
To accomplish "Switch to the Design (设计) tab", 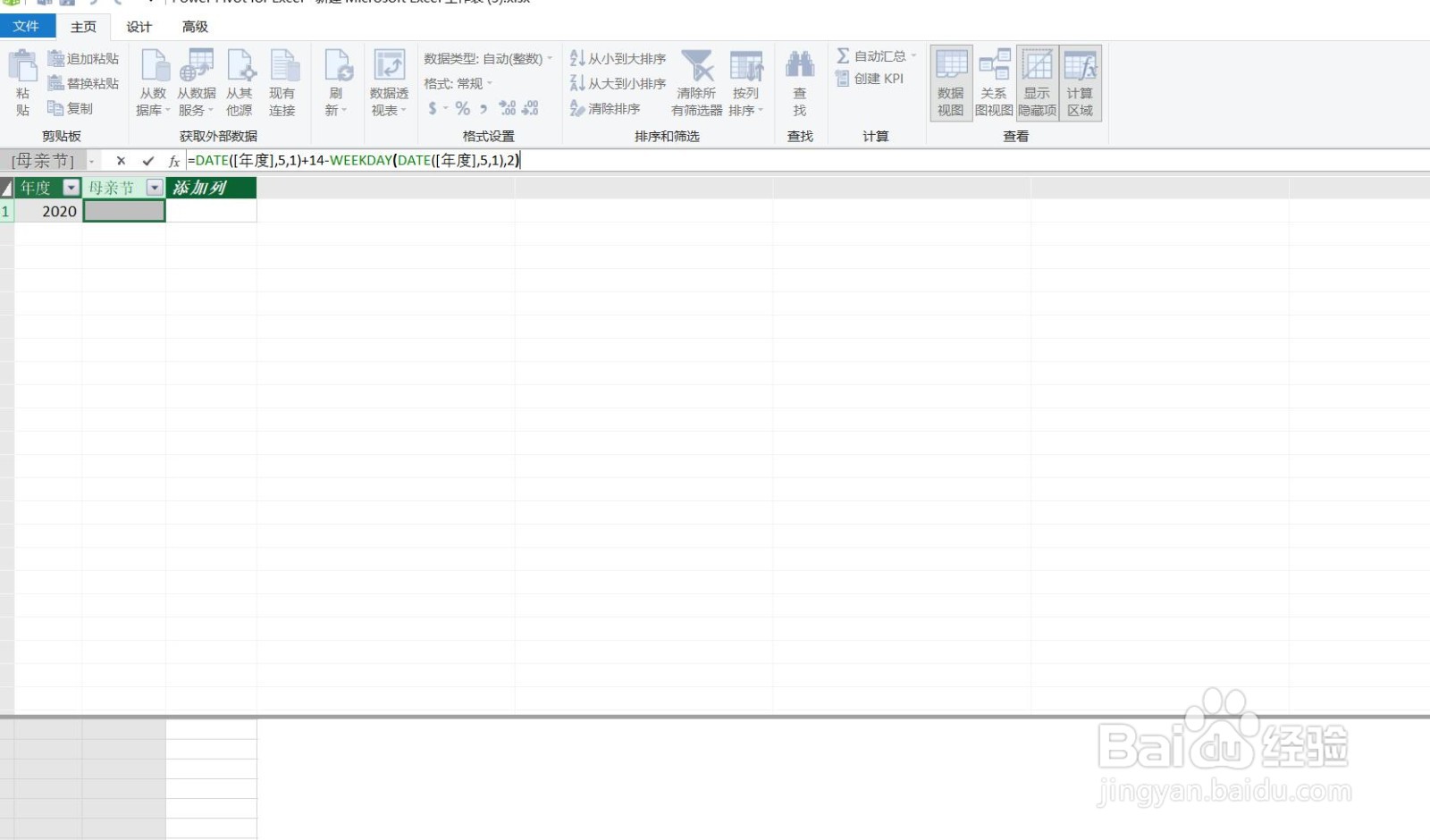I will [139, 27].
